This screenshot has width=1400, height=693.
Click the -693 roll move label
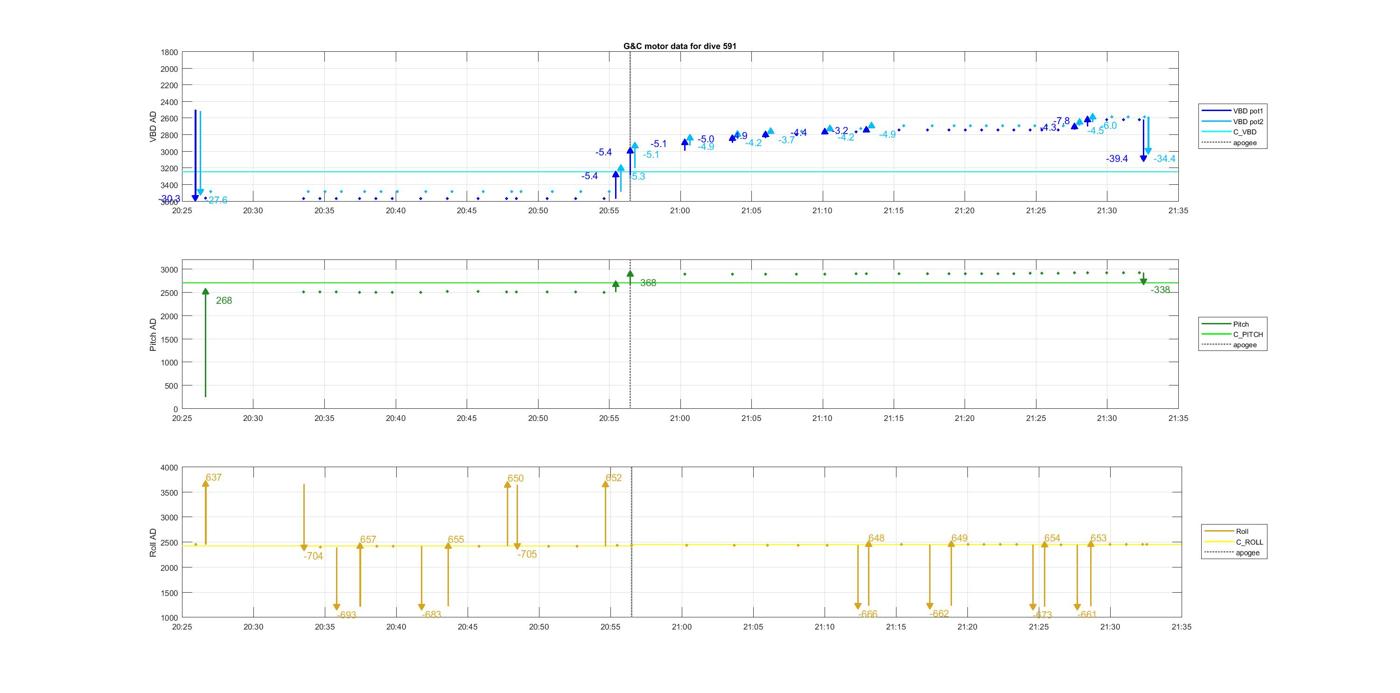click(346, 615)
